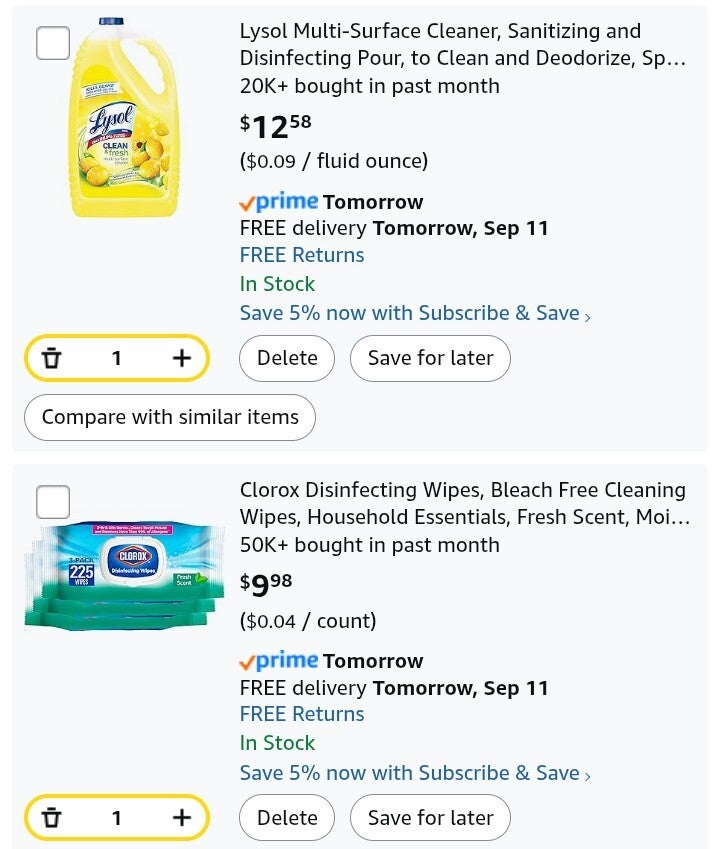Click the Prime logo on the Lysol item
Screen dimensions: 720x849
click(x=279, y=202)
